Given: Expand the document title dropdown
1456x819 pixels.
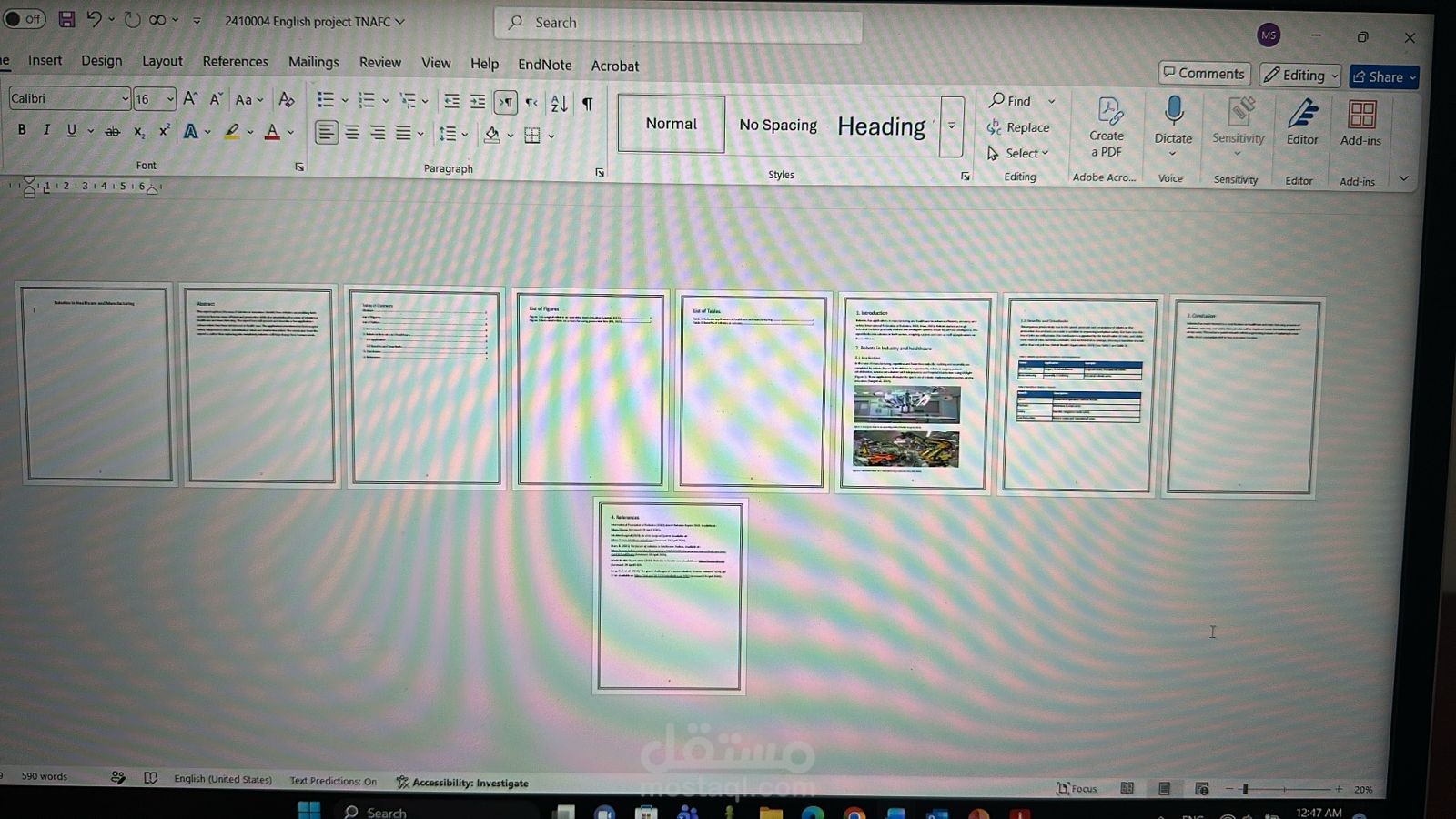Looking at the screenshot, I should point(399,21).
